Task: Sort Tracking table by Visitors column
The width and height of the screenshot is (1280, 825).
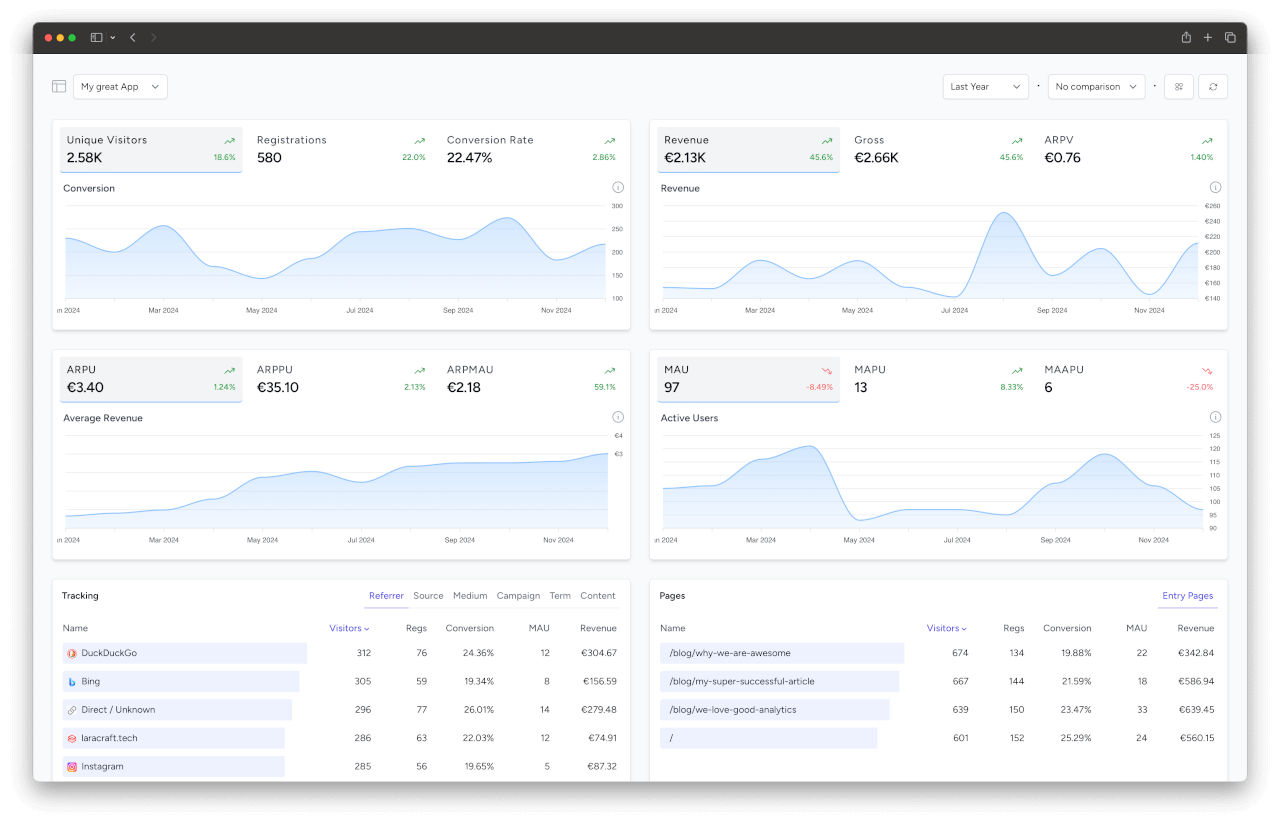Action: click(349, 628)
